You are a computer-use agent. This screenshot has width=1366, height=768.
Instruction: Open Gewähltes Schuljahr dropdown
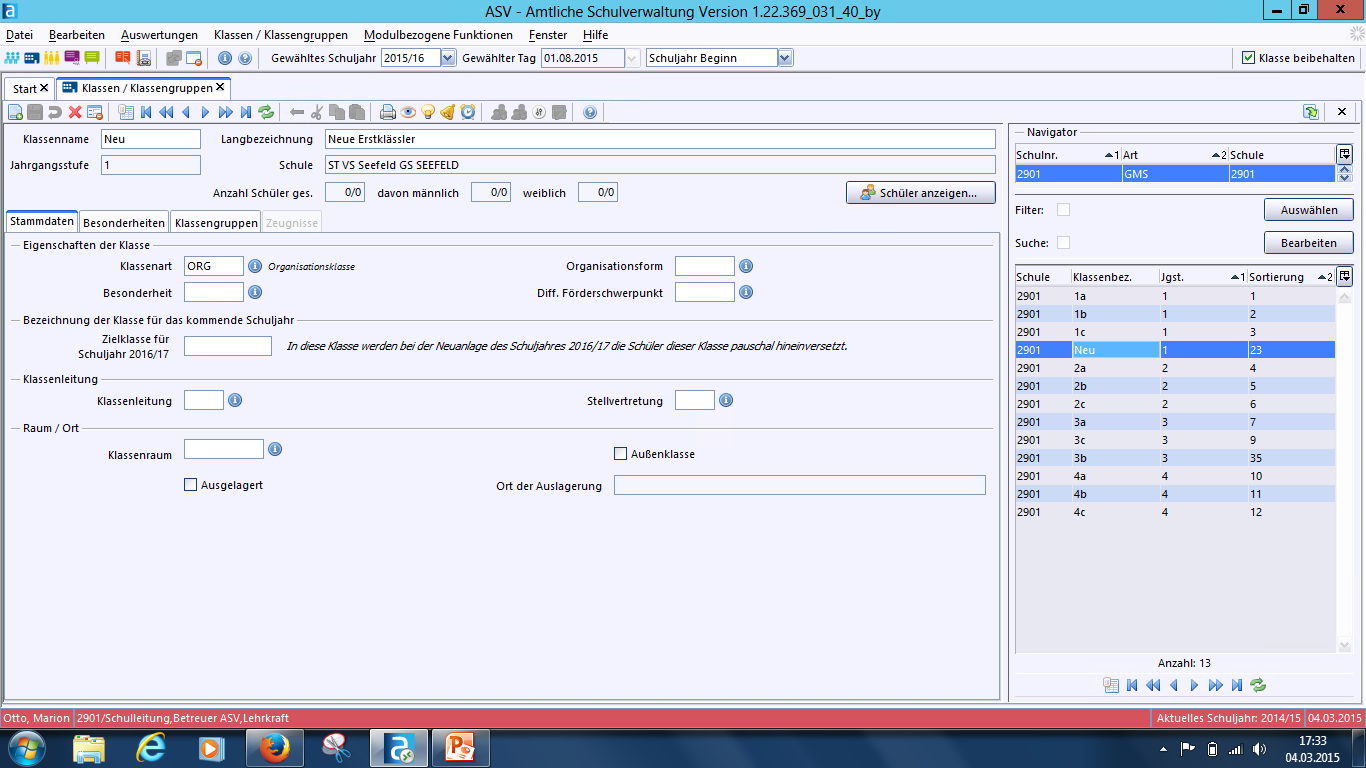(x=448, y=58)
